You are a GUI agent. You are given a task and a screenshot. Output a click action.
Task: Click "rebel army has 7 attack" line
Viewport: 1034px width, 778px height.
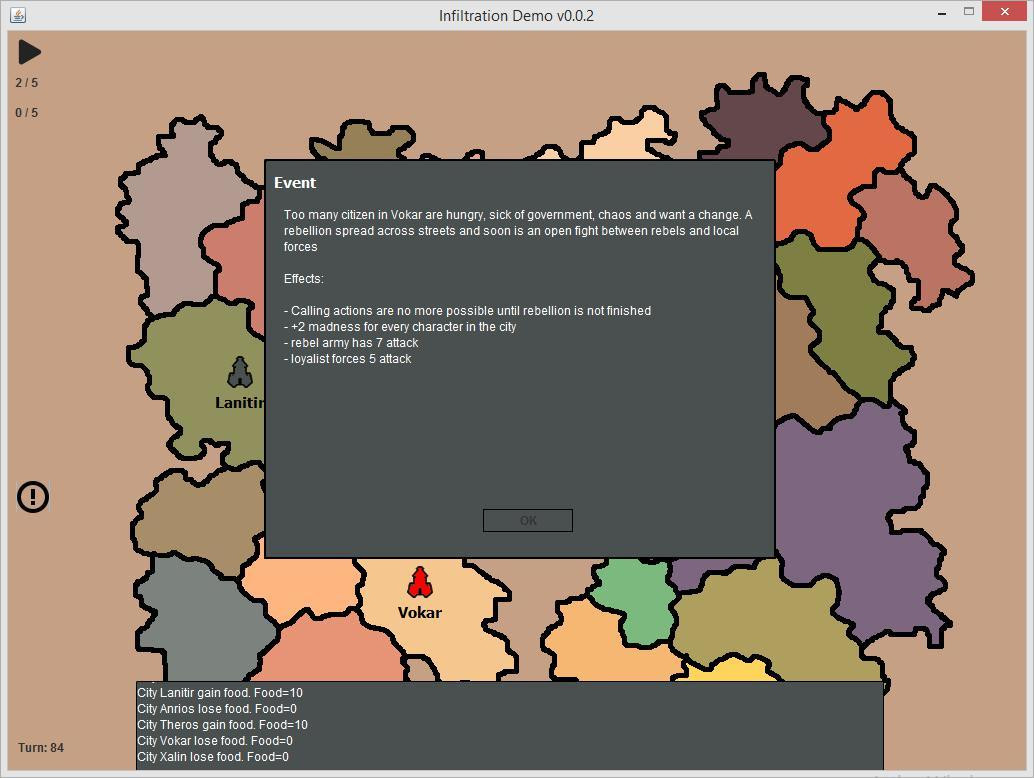[351, 343]
